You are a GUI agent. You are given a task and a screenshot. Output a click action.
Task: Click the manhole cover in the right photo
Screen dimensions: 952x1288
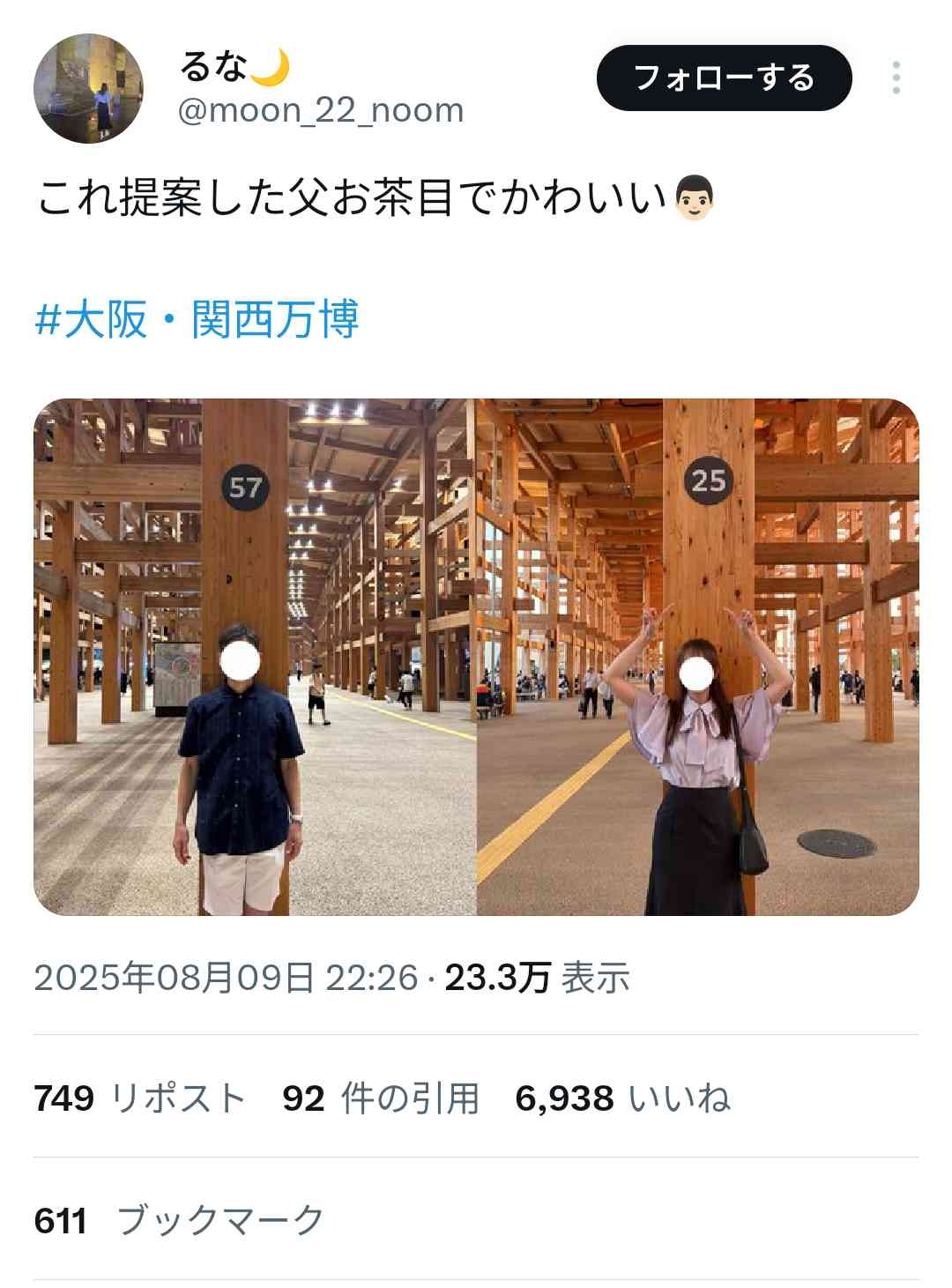[837, 843]
